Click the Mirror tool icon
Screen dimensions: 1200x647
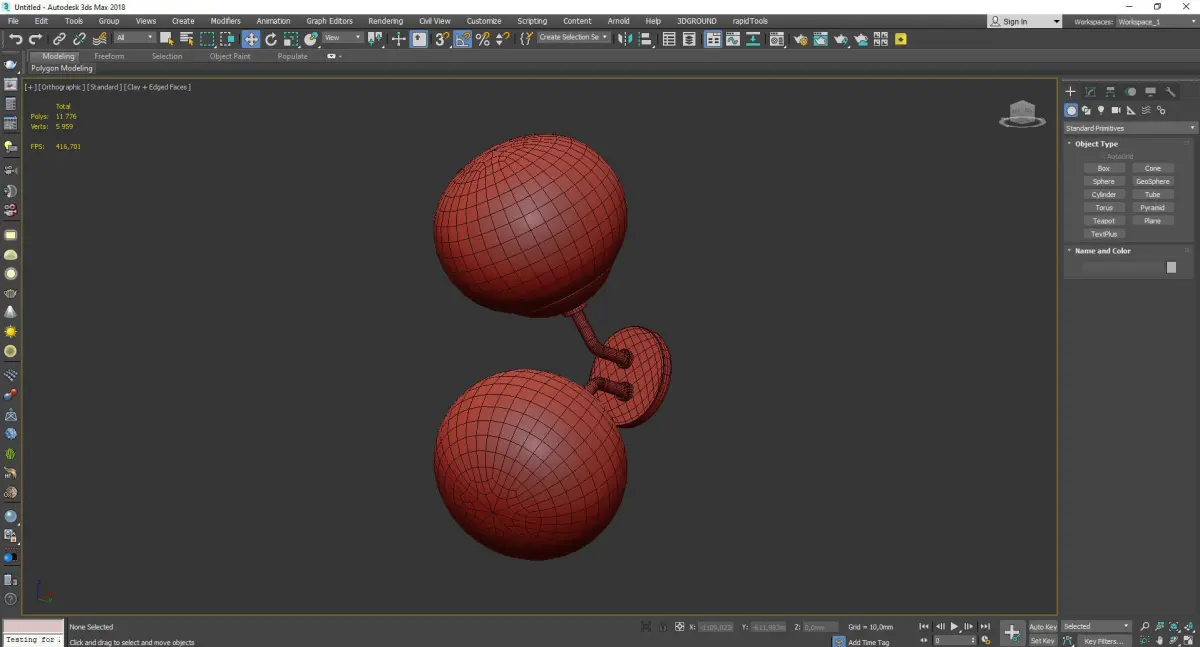tap(624, 39)
